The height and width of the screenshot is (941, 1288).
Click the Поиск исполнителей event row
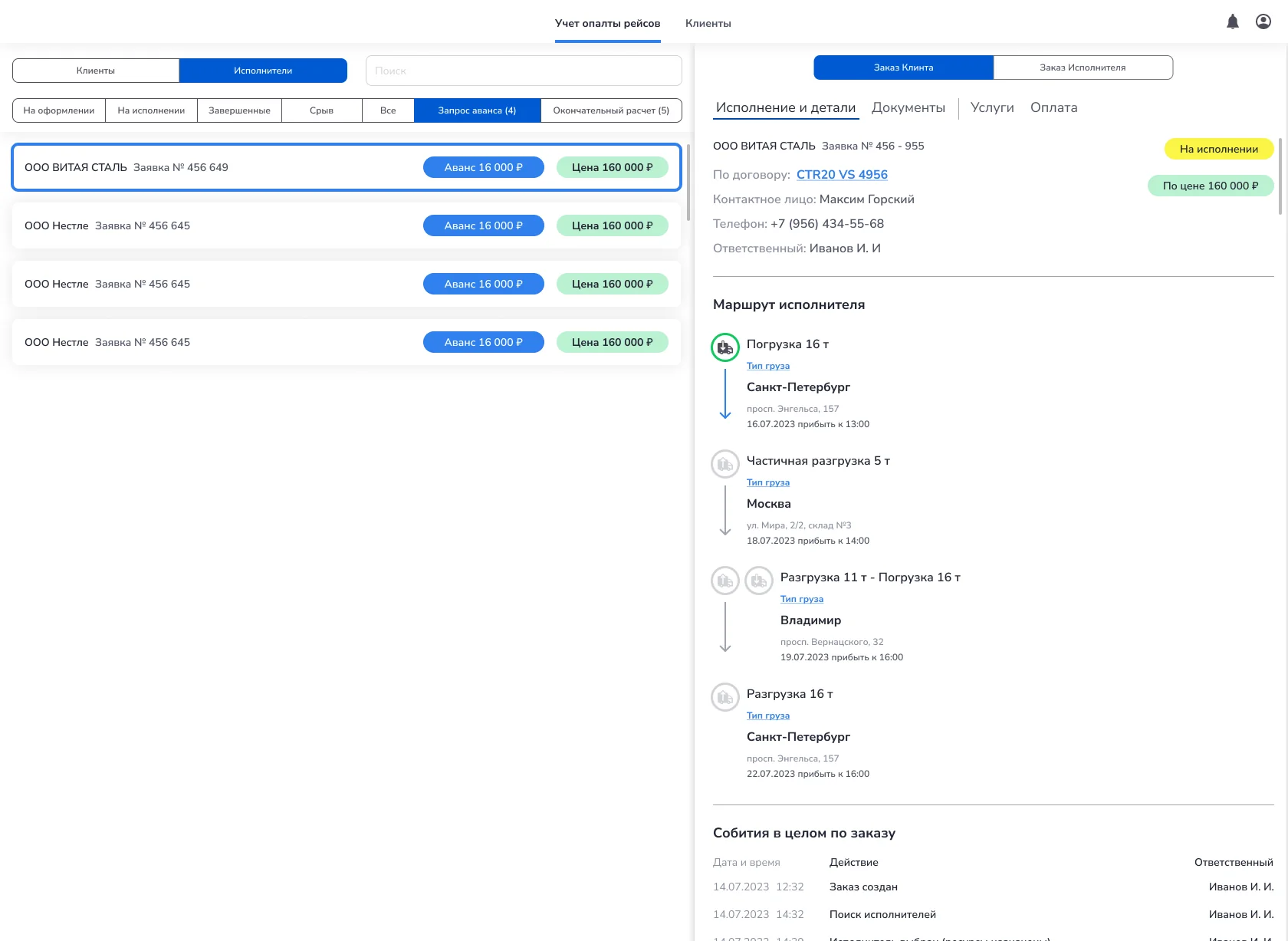click(x=994, y=914)
